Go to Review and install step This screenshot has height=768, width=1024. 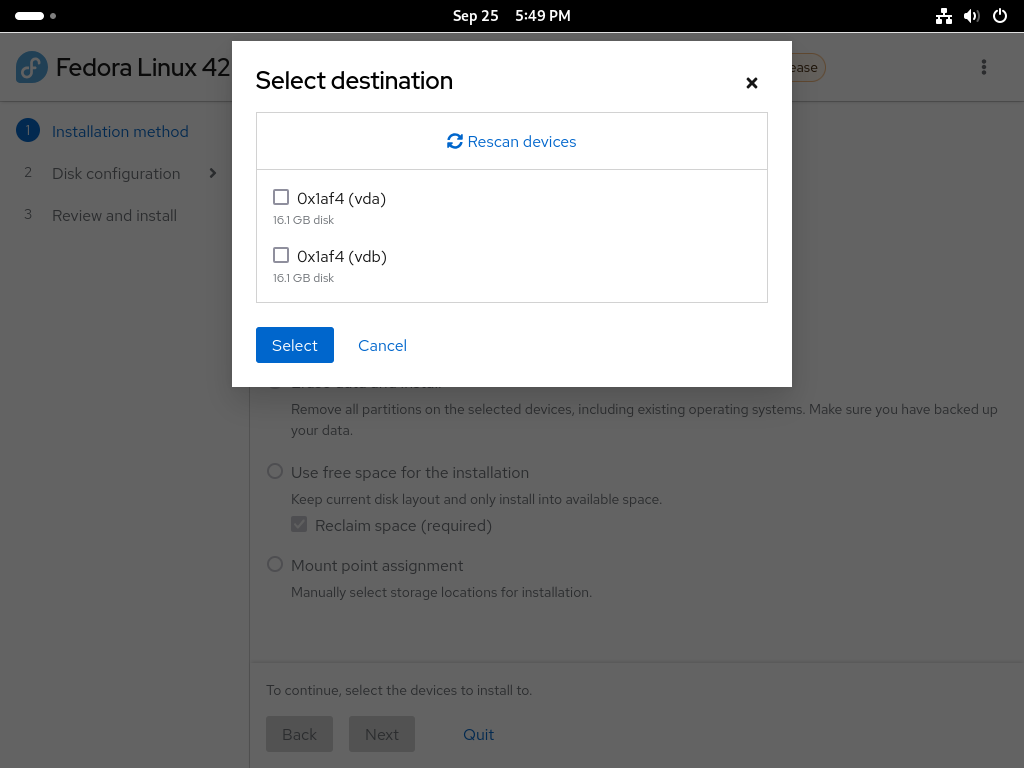[114, 216]
